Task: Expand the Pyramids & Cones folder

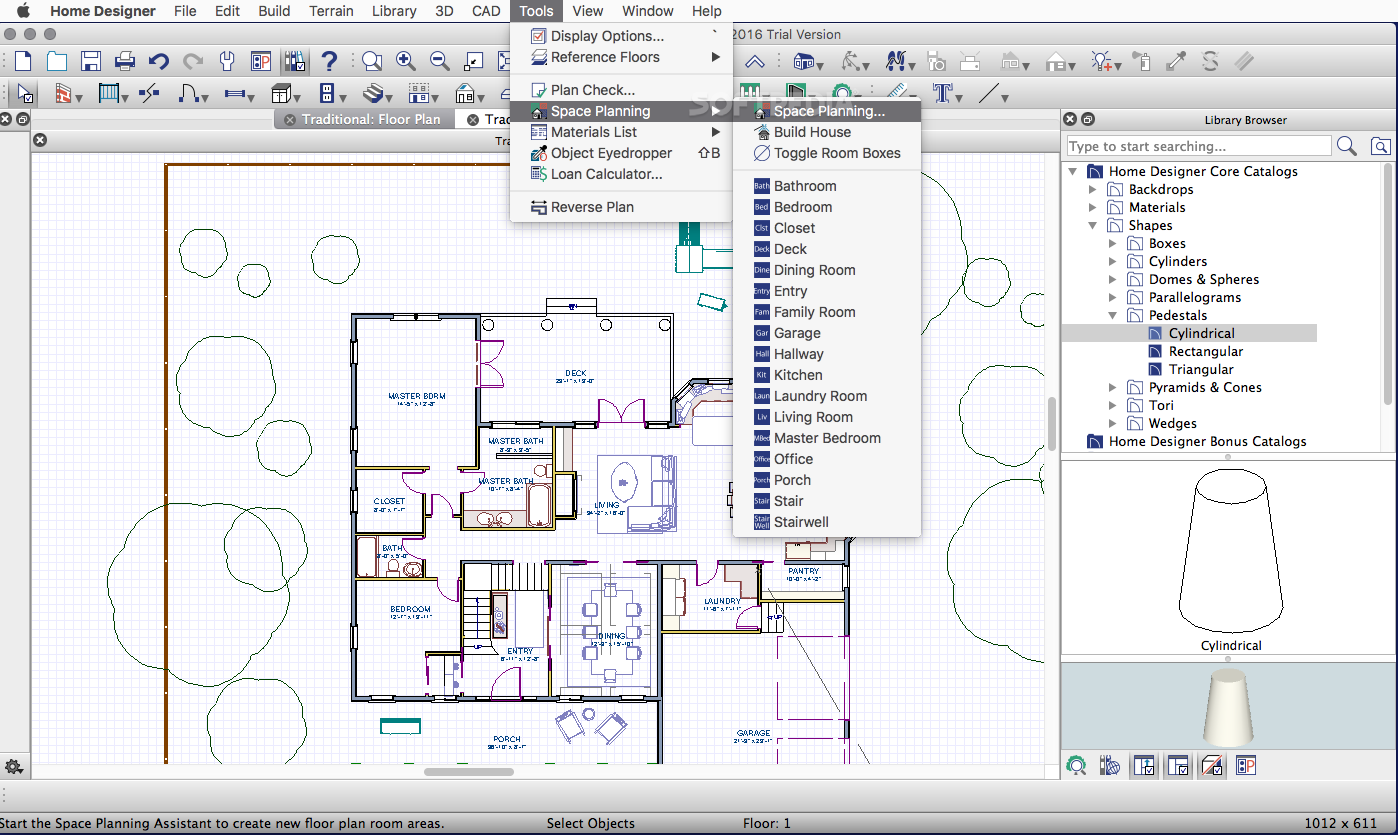Action: tap(1113, 387)
